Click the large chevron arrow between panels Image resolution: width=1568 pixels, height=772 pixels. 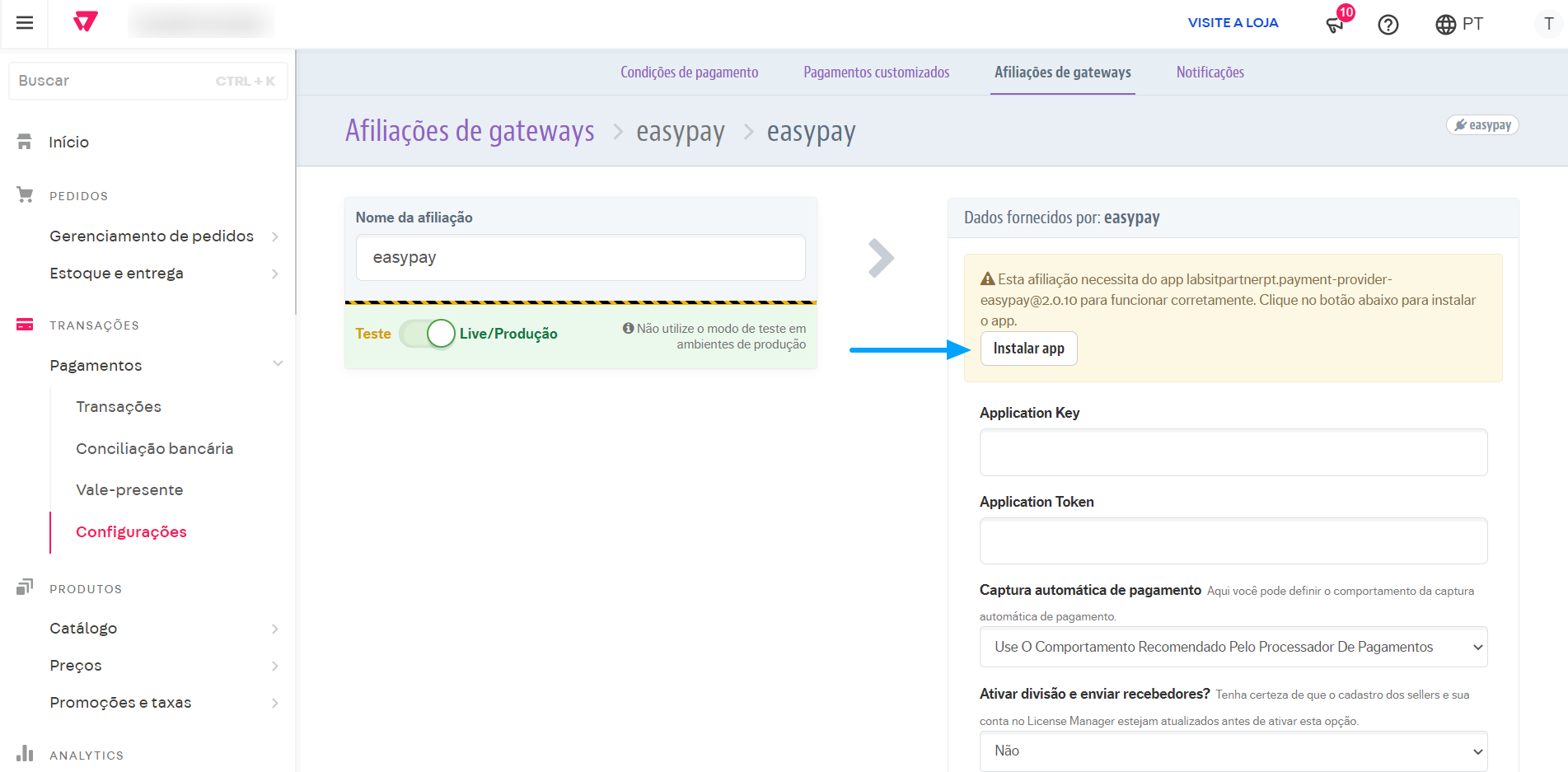click(881, 258)
